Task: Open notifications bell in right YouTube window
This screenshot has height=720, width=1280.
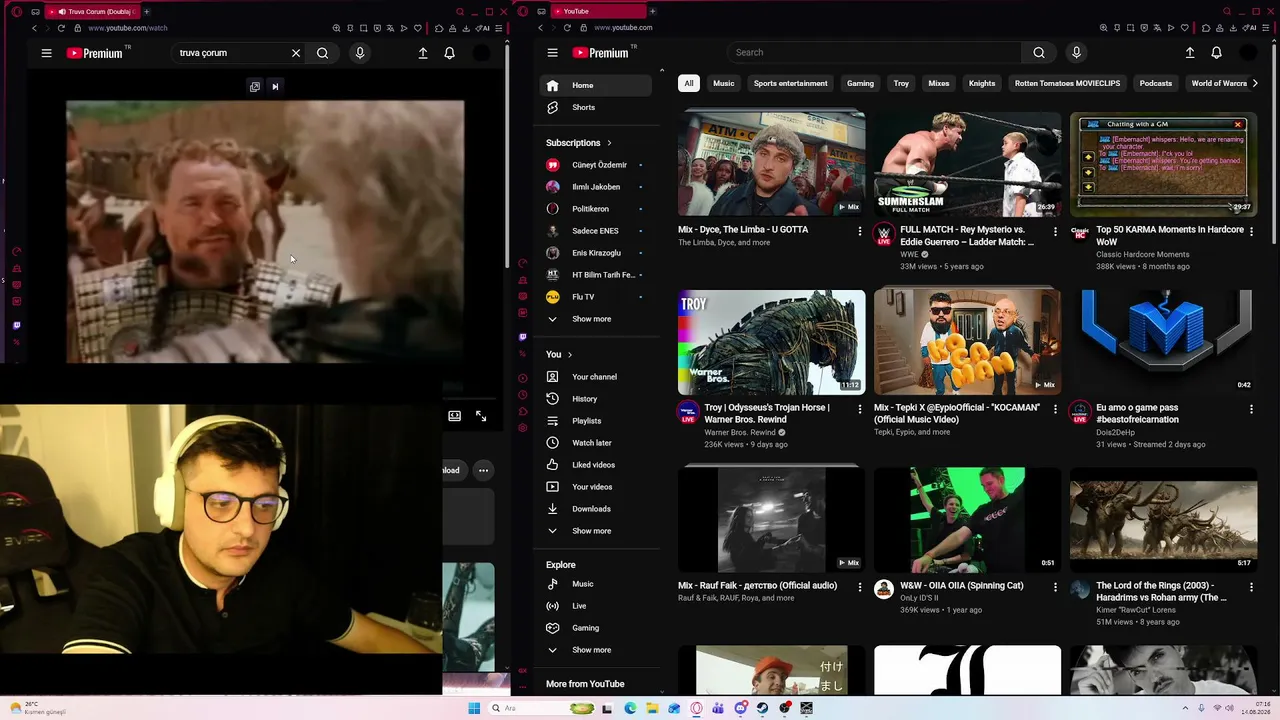Action: pos(1216,53)
